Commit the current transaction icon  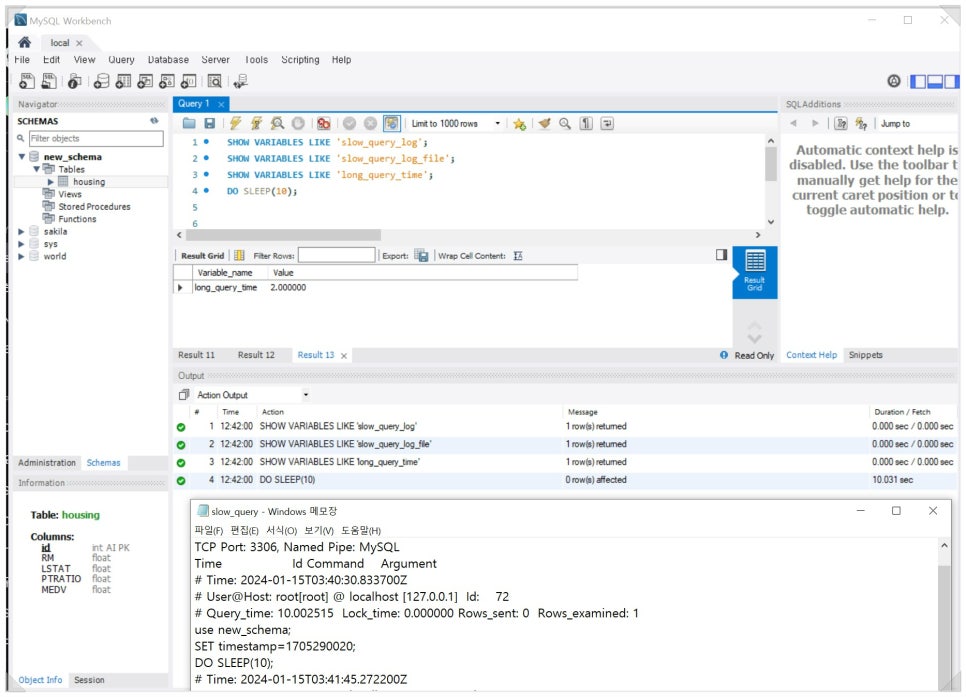[350, 123]
